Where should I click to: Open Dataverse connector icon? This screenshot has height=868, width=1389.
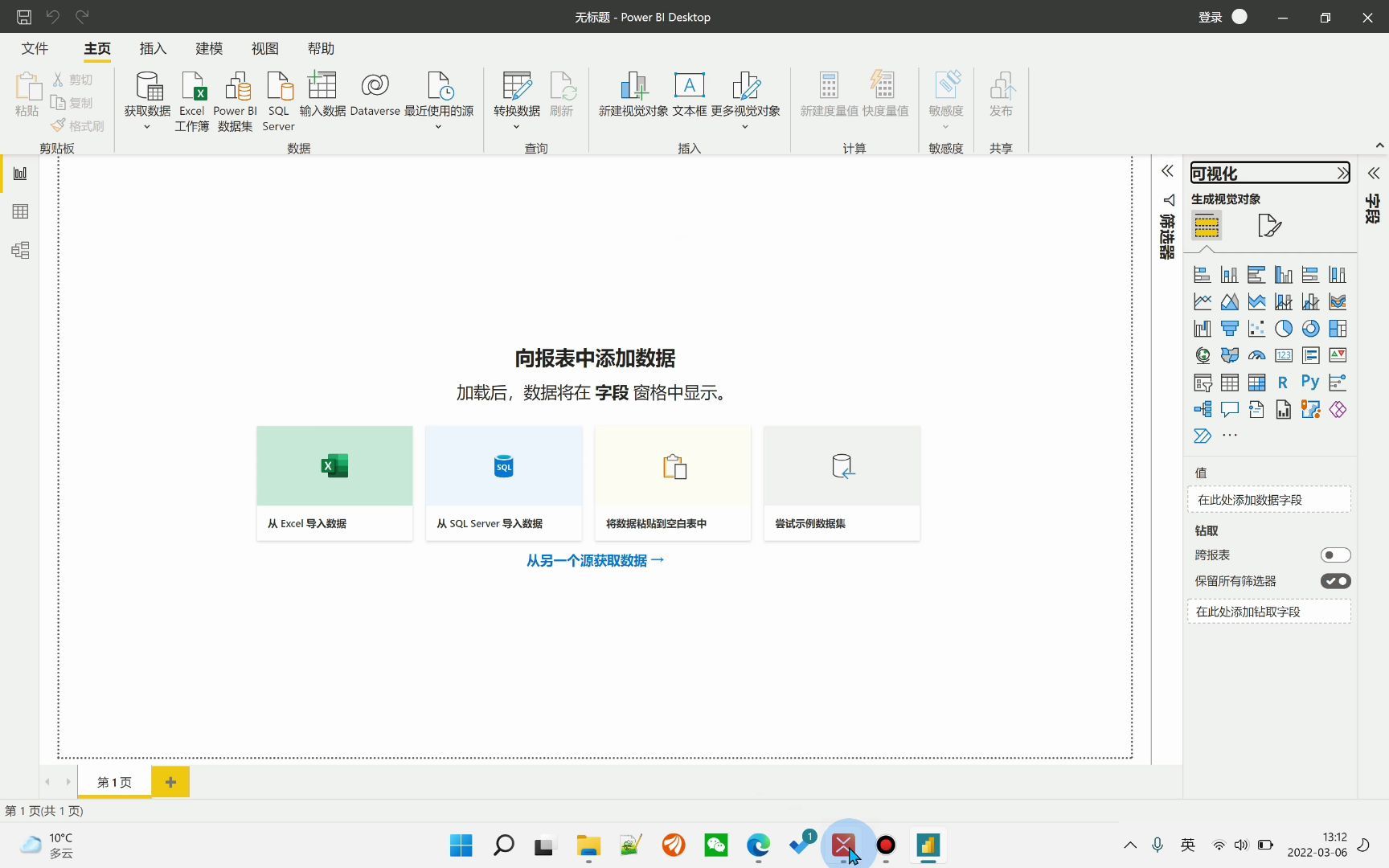click(375, 86)
